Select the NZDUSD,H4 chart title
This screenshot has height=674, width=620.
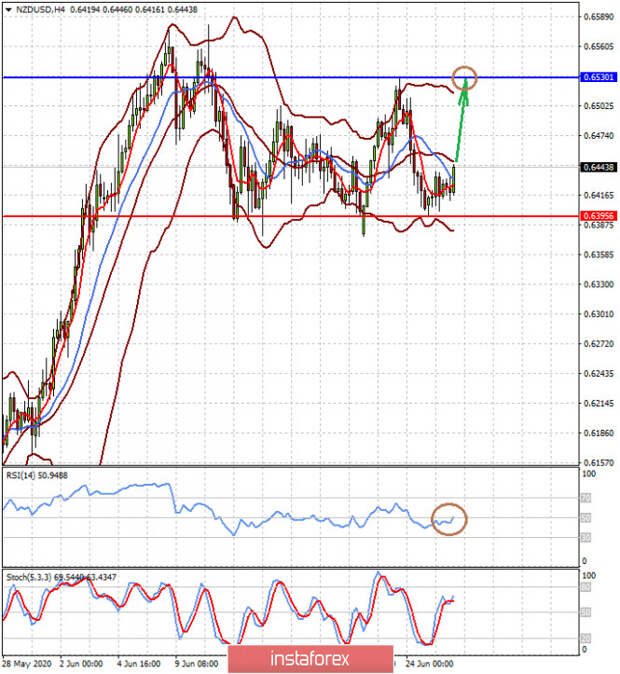pyautogui.click(x=37, y=8)
